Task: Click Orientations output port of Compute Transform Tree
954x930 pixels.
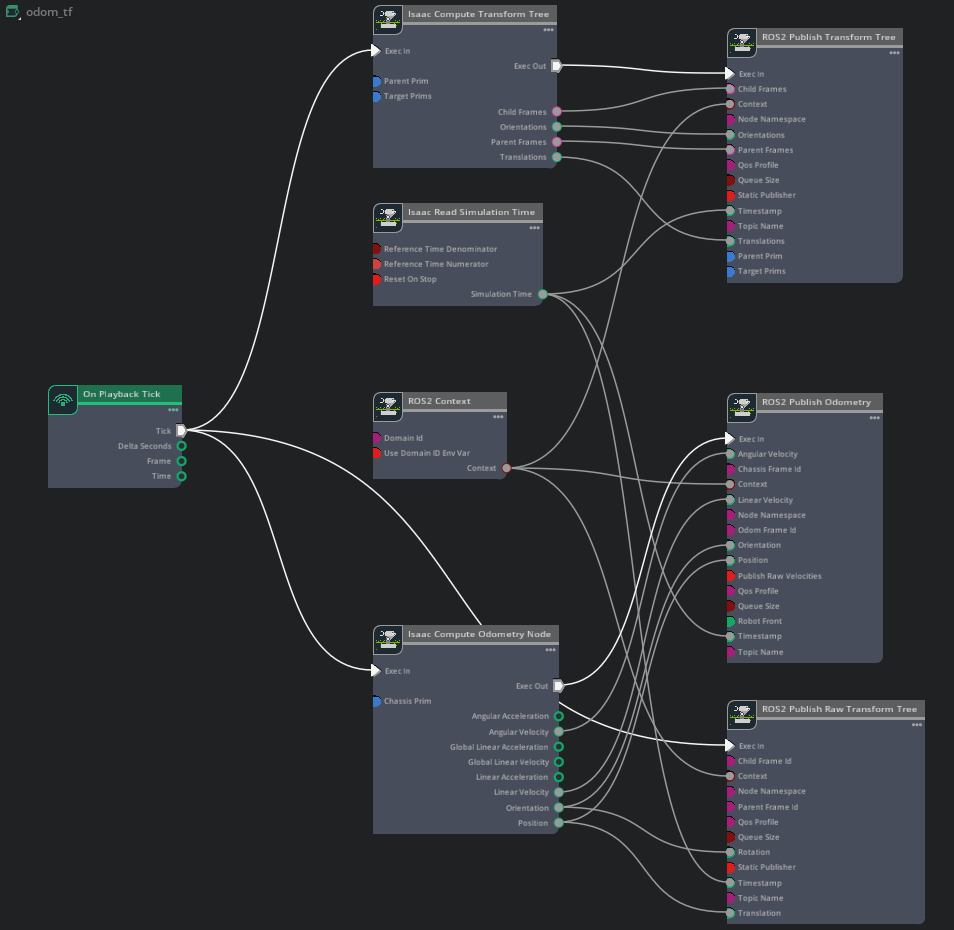Action: point(557,127)
